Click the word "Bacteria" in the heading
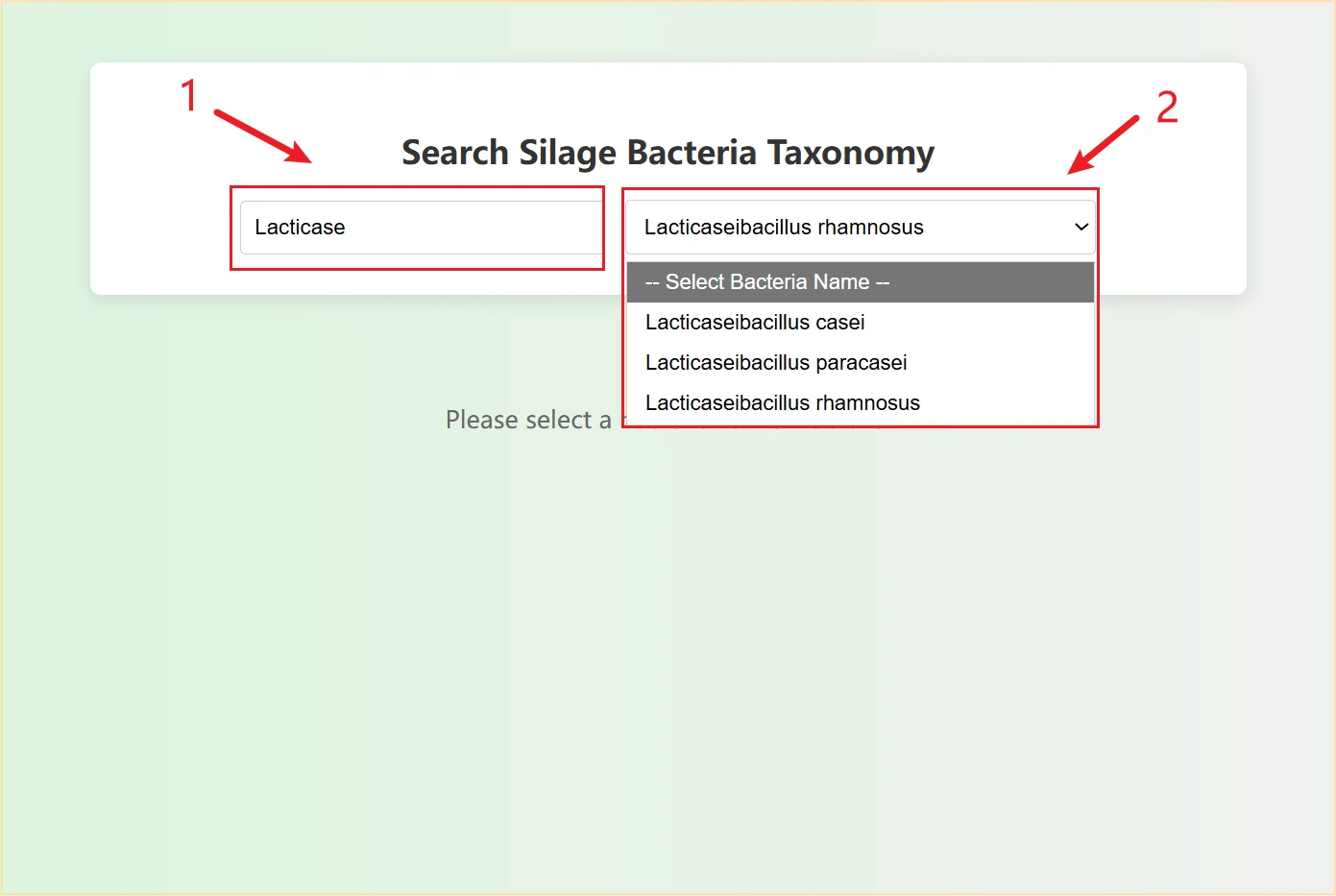Image resolution: width=1336 pixels, height=896 pixels. pos(692,153)
